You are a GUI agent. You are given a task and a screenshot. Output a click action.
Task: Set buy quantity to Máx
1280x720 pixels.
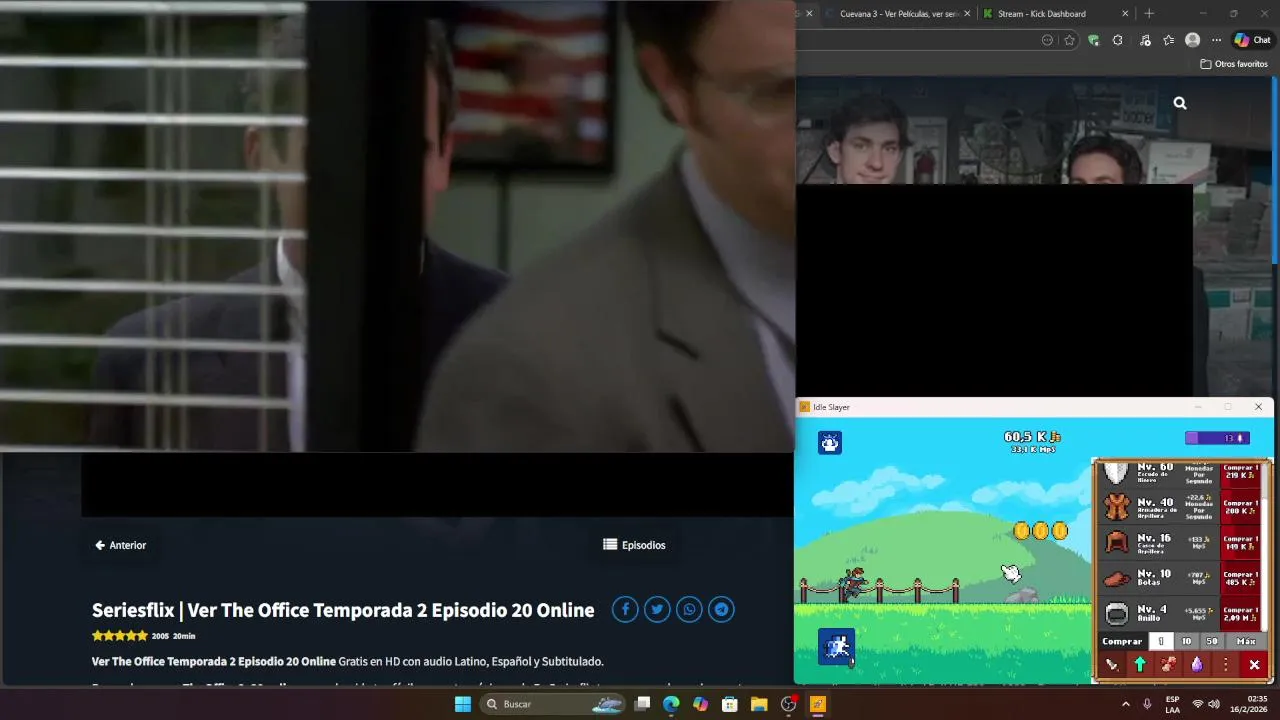[x=1246, y=641]
